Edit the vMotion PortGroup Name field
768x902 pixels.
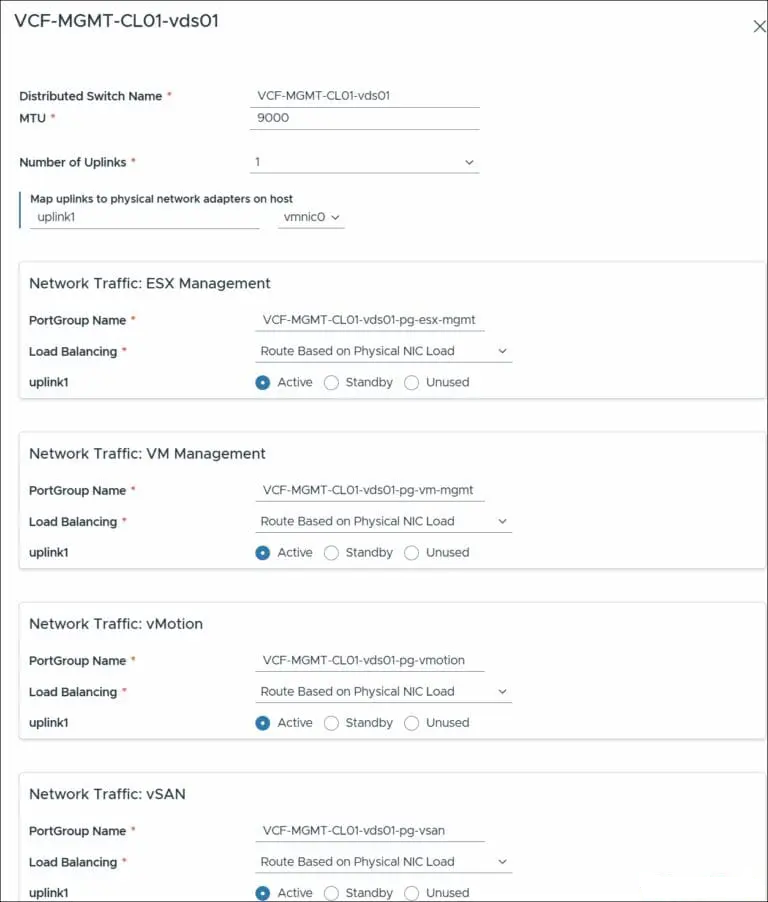click(370, 660)
